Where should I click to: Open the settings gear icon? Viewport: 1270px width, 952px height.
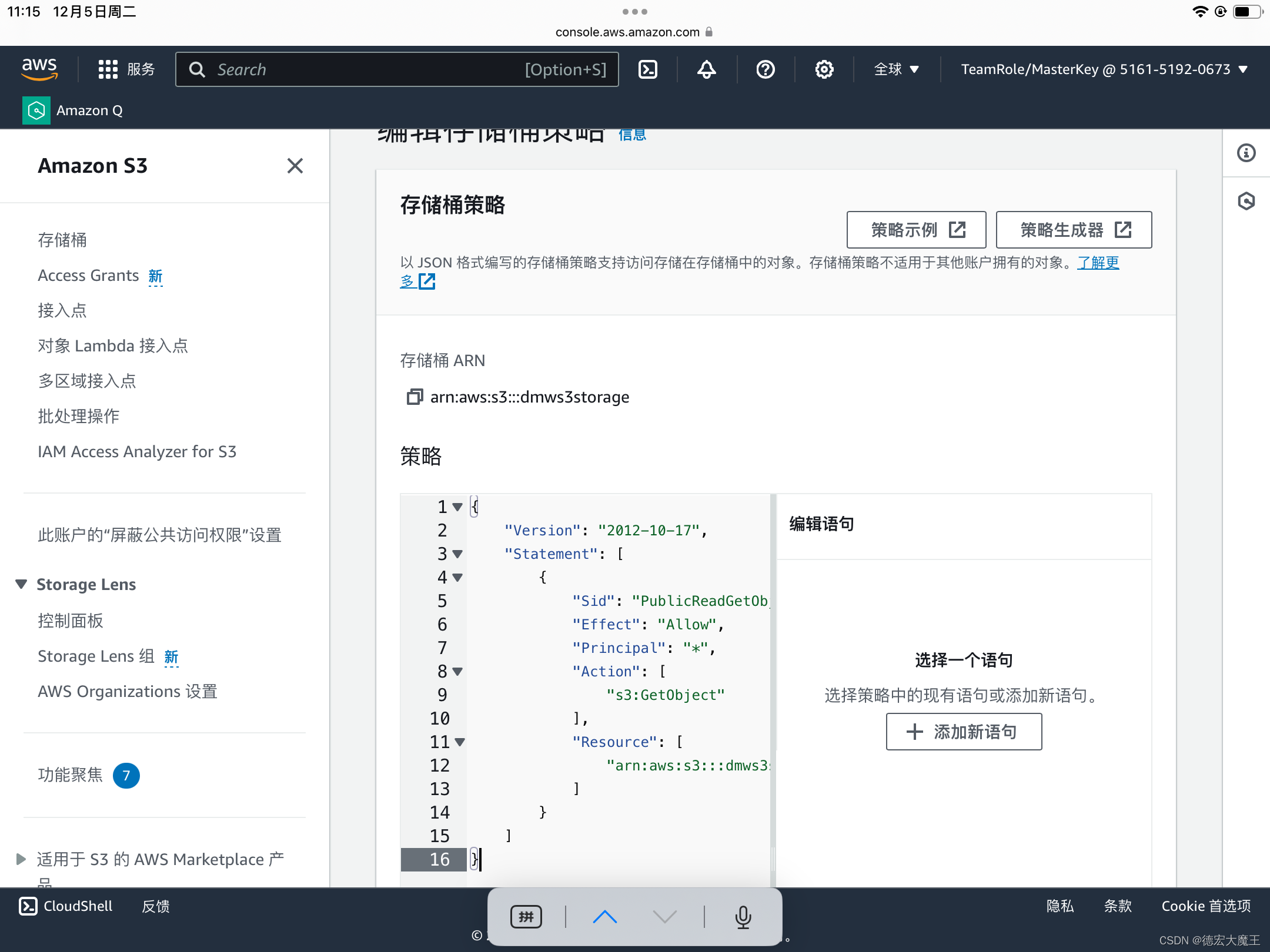tap(824, 69)
